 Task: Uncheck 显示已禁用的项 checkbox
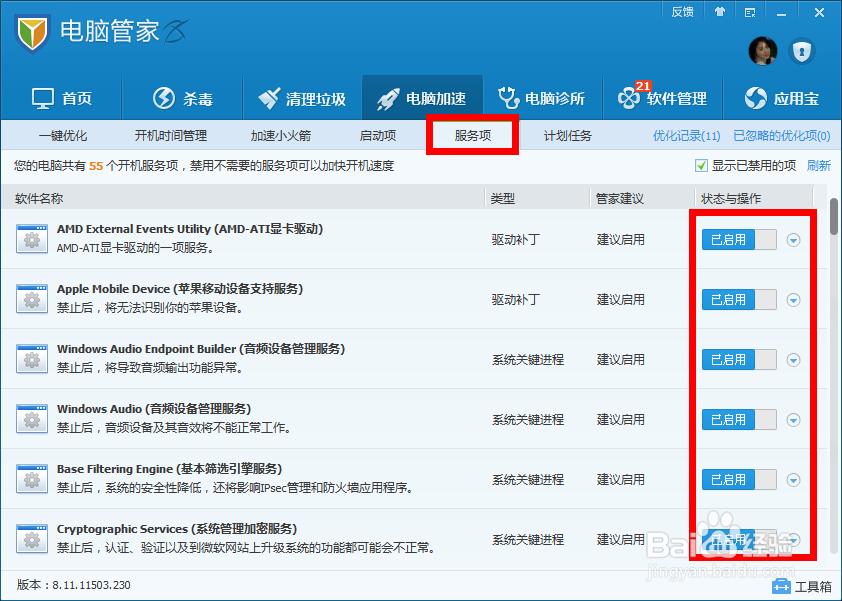coord(701,165)
